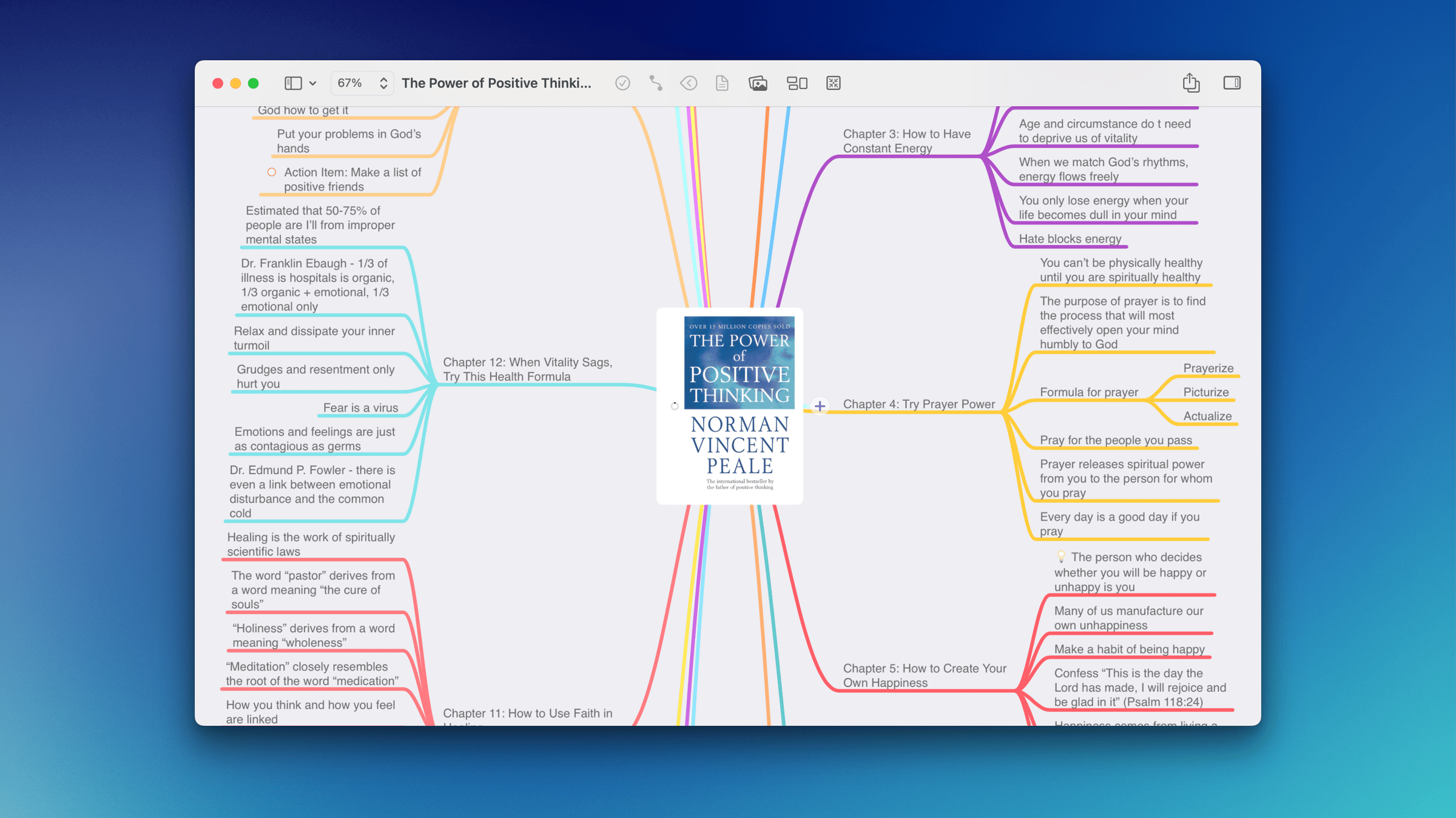Click the document title "The Power of Positive Thinki..."

click(x=496, y=83)
